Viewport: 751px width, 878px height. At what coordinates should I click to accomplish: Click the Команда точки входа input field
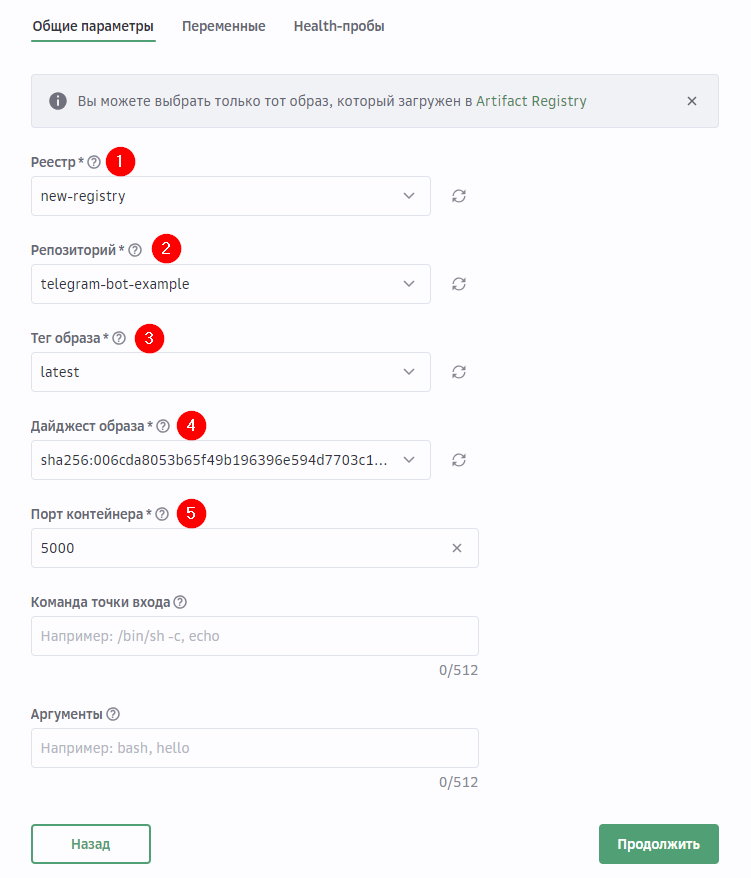(254, 636)
